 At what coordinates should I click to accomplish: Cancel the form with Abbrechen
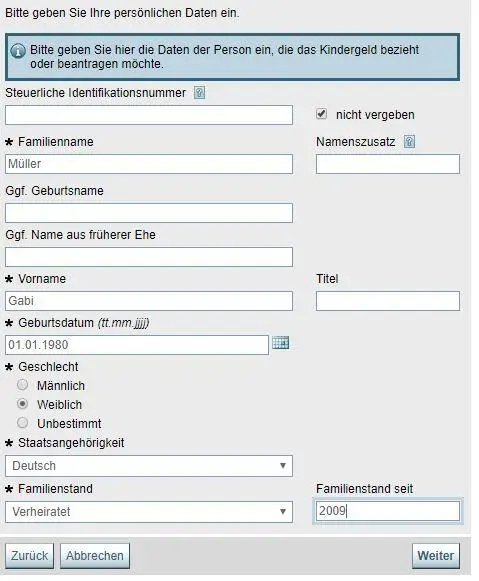tap(95, 555)
